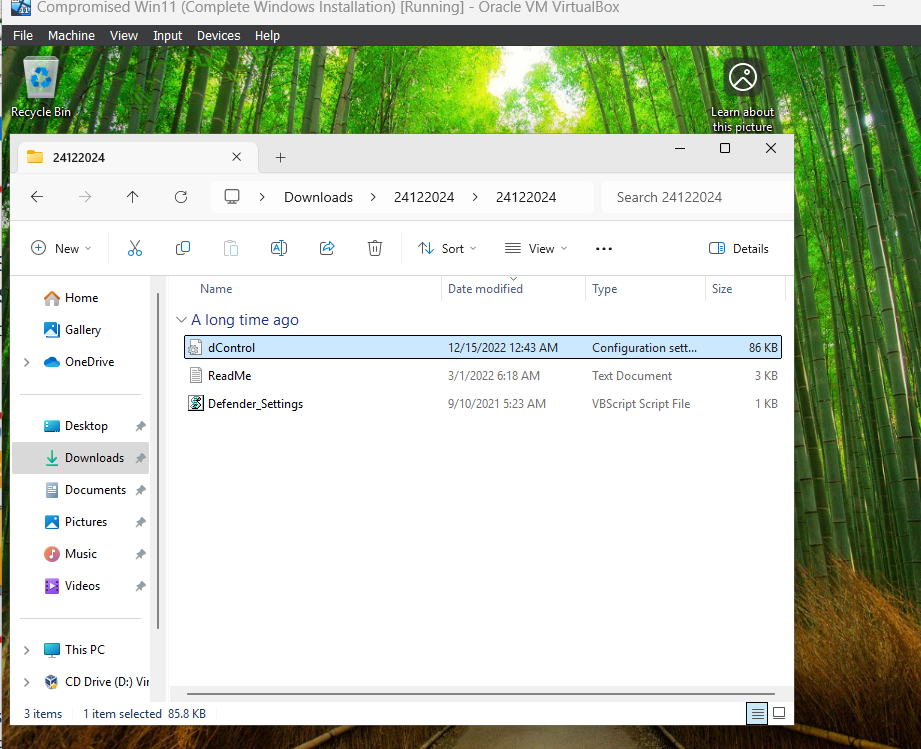
Task: Go up one folder level
Action: (133, 197)
